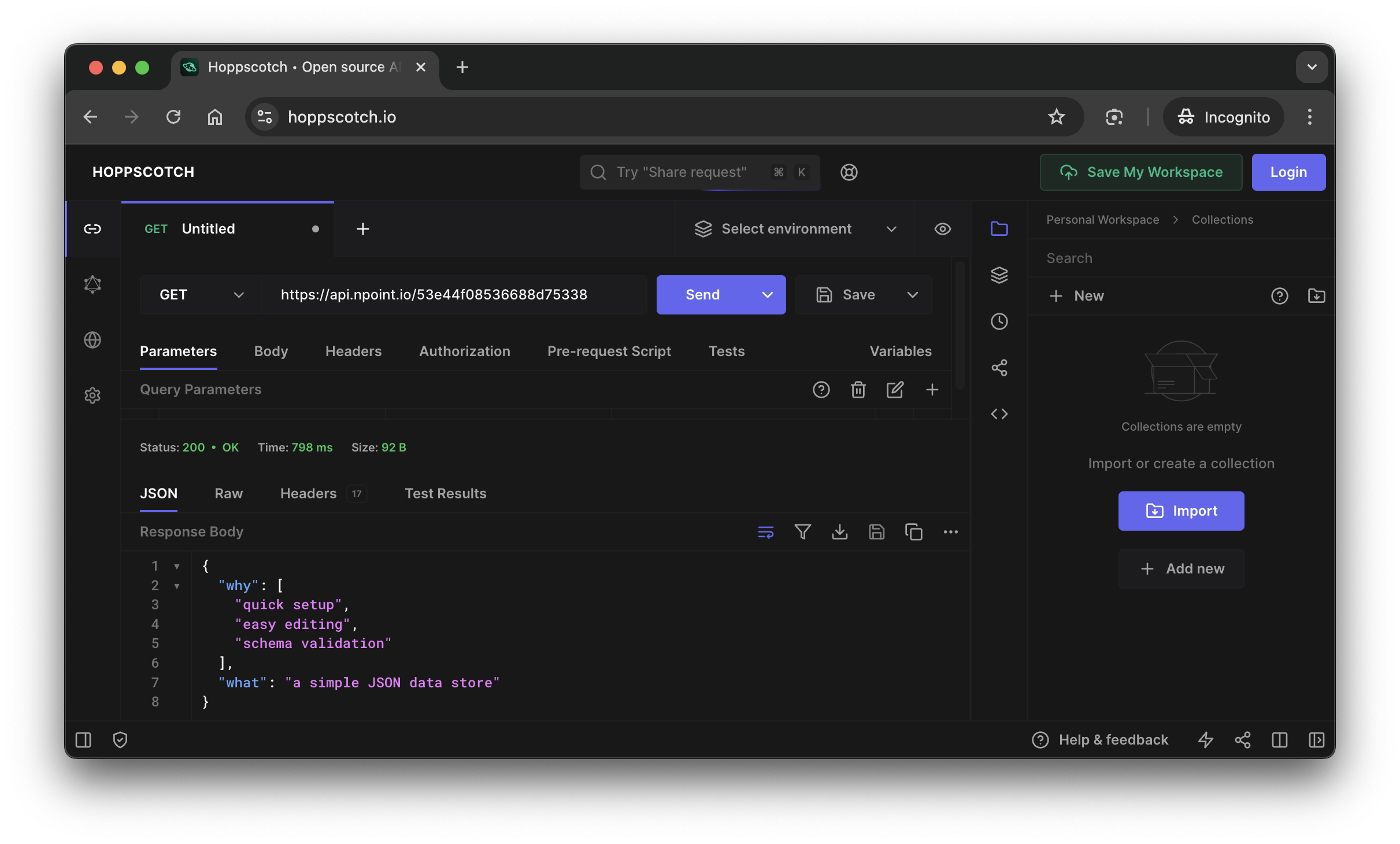
Task: Toggle line wrap in response body
Action: pos(766,532)
